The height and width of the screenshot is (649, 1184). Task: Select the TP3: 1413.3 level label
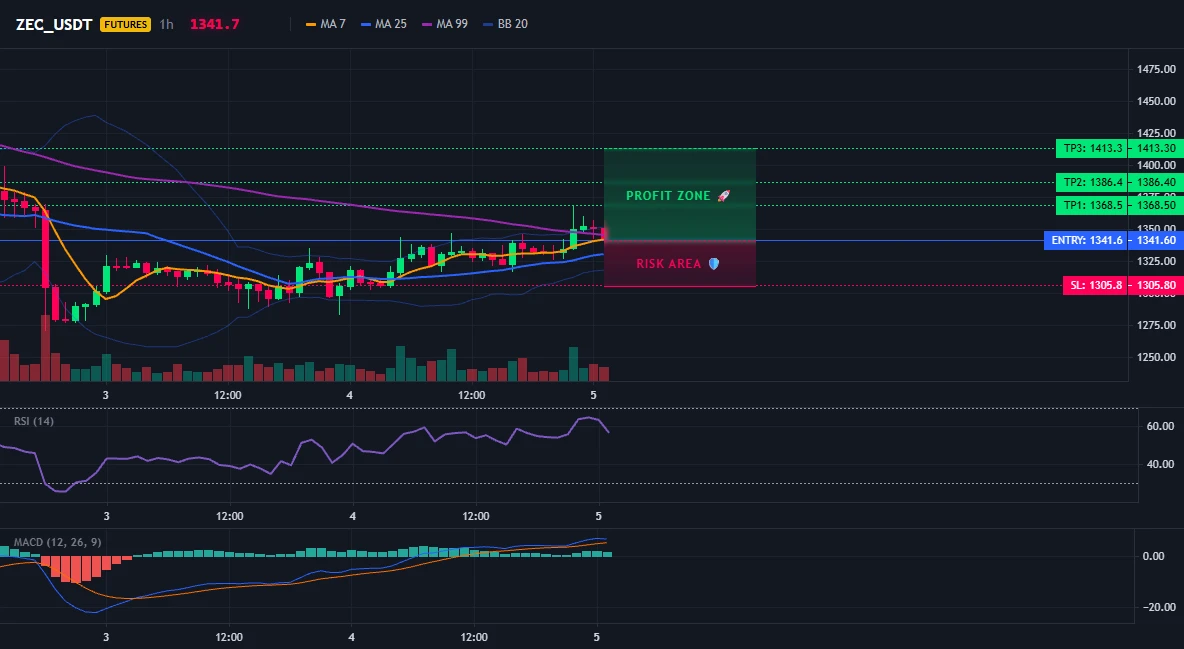pos(1092,148)
